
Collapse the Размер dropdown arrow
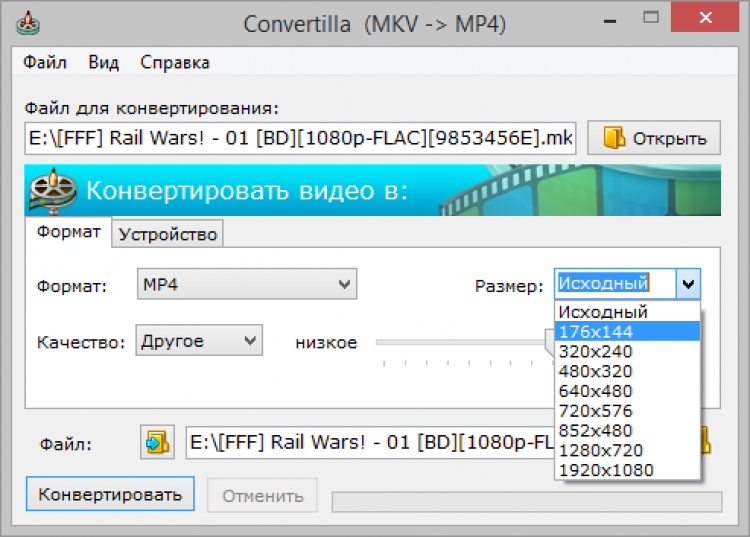tap(688, 284)
